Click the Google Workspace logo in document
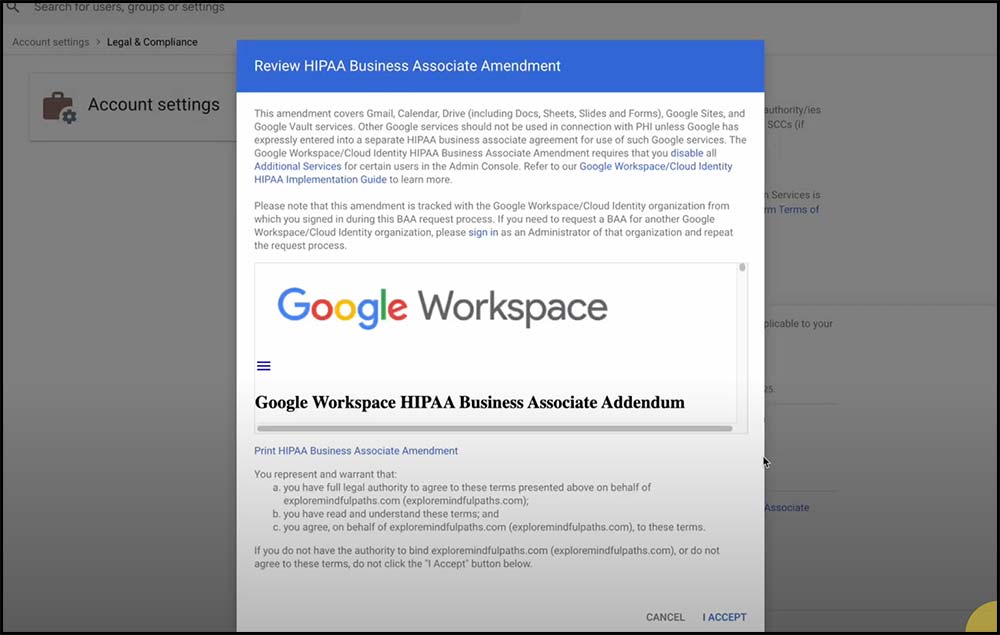The height and width of the screenshot is (635, 1000). 442,308
